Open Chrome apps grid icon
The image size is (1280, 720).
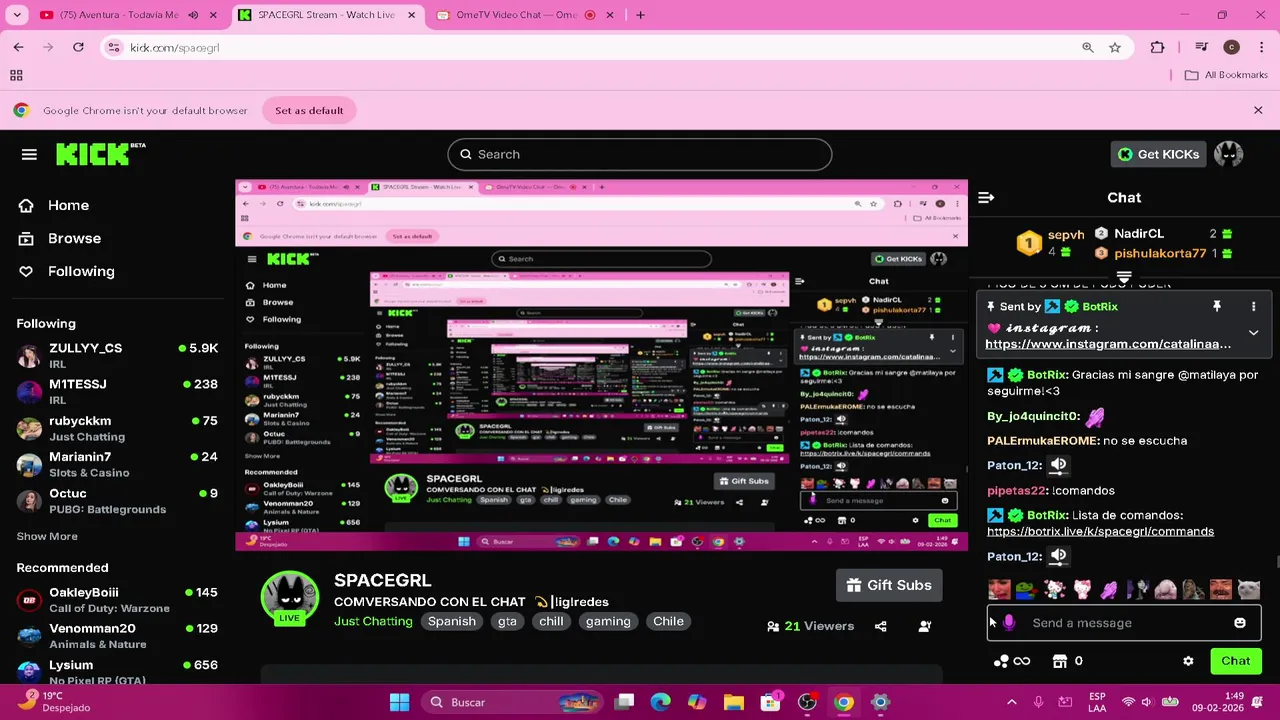(x=16, y=75)
